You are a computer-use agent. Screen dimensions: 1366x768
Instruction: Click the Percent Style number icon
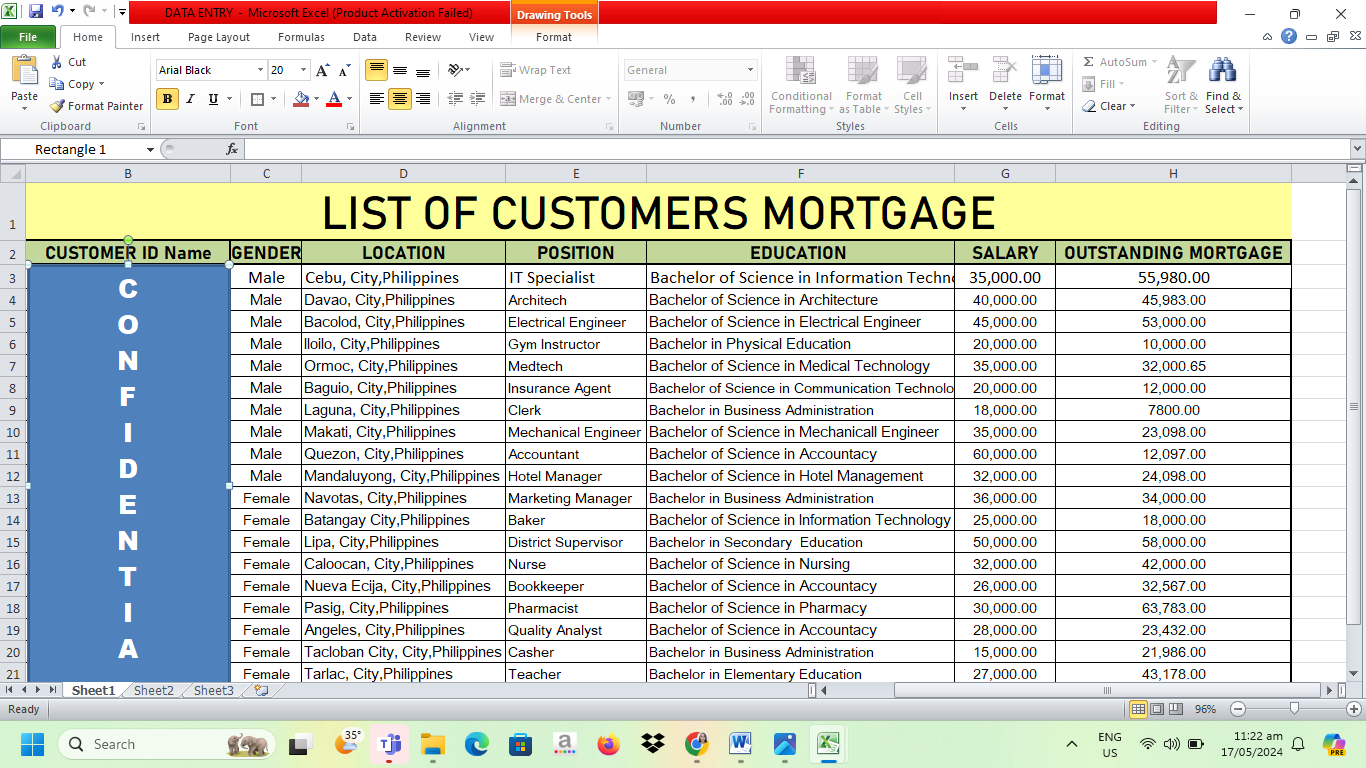[x=669, y=99]
